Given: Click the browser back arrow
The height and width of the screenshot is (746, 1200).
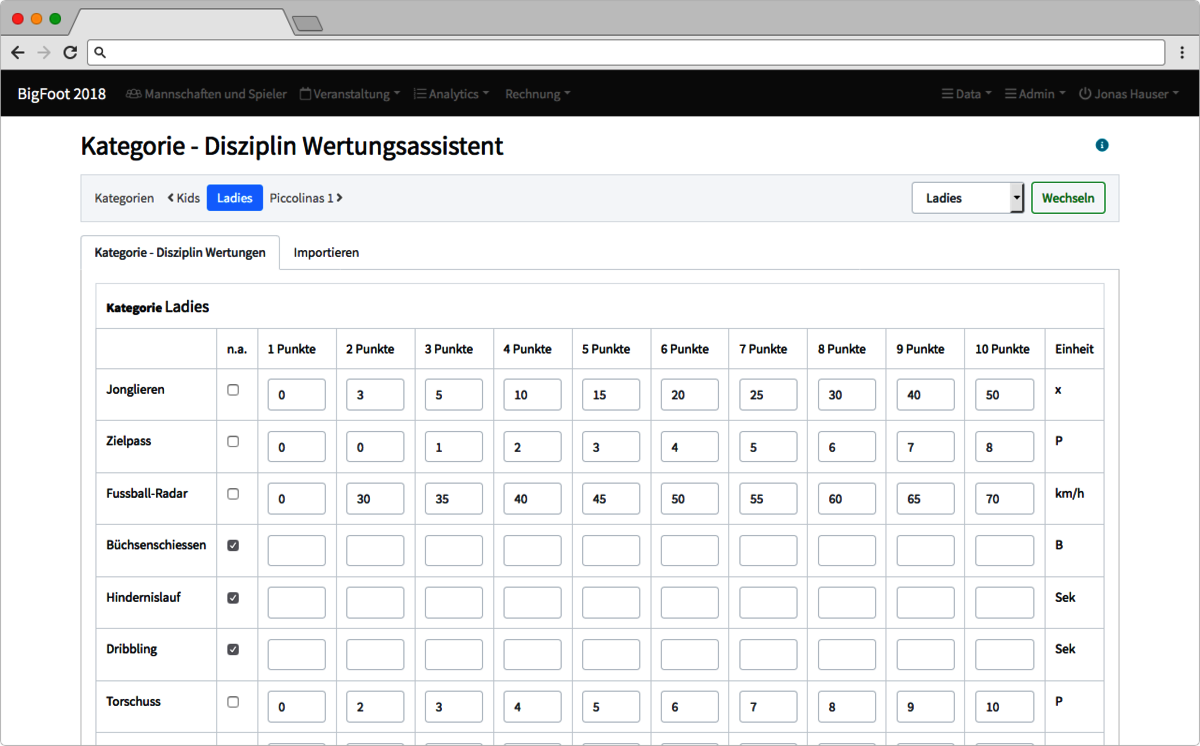Looking at the screenshot, I should [18, 52].
